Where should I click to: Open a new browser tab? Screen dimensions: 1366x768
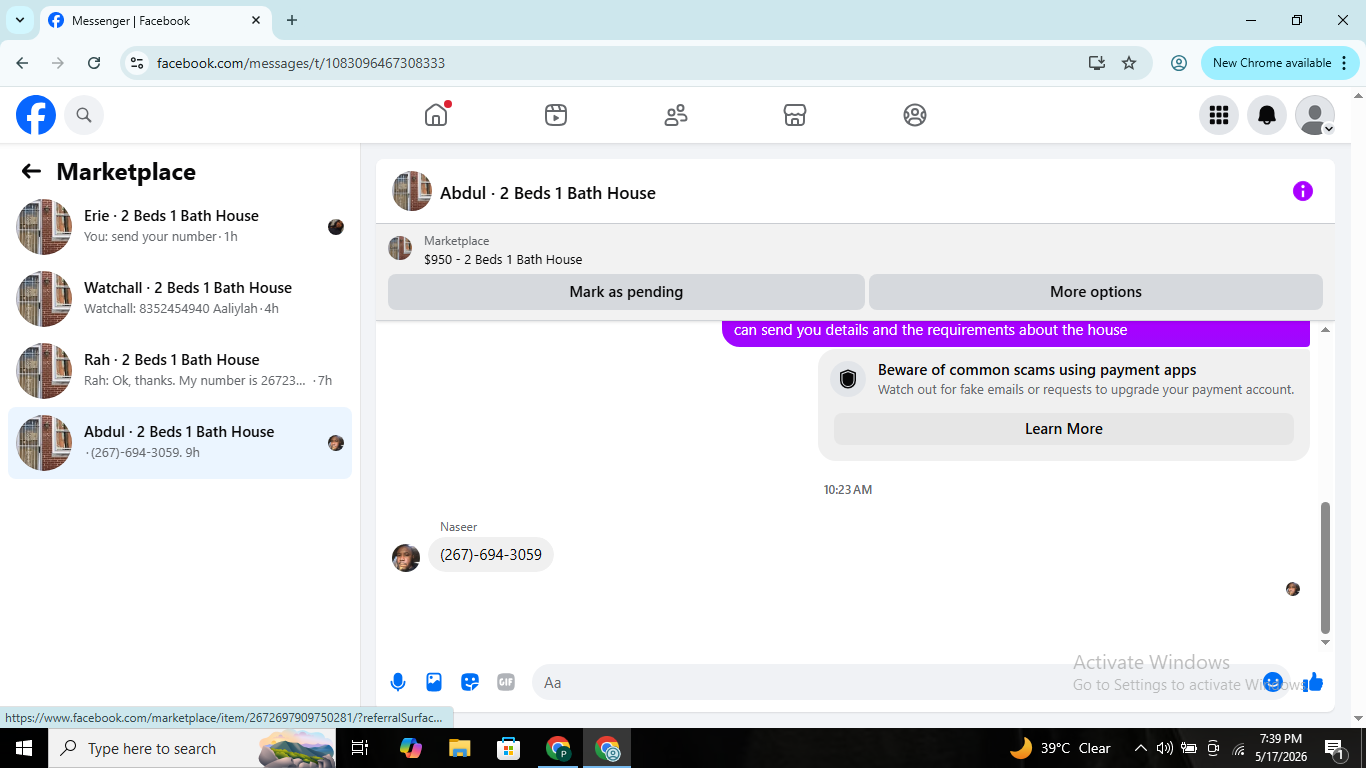tap(292, 20)
